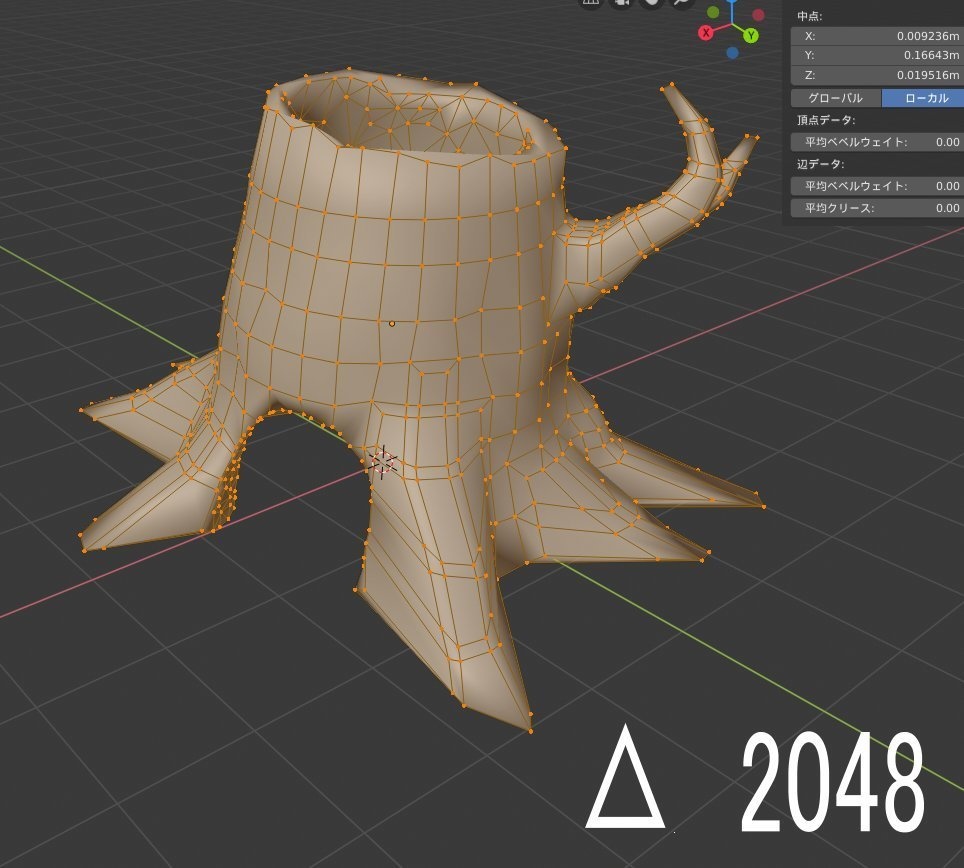Click the median Z value field
This screenshot has width=964, height=868.
coord(877,75)
